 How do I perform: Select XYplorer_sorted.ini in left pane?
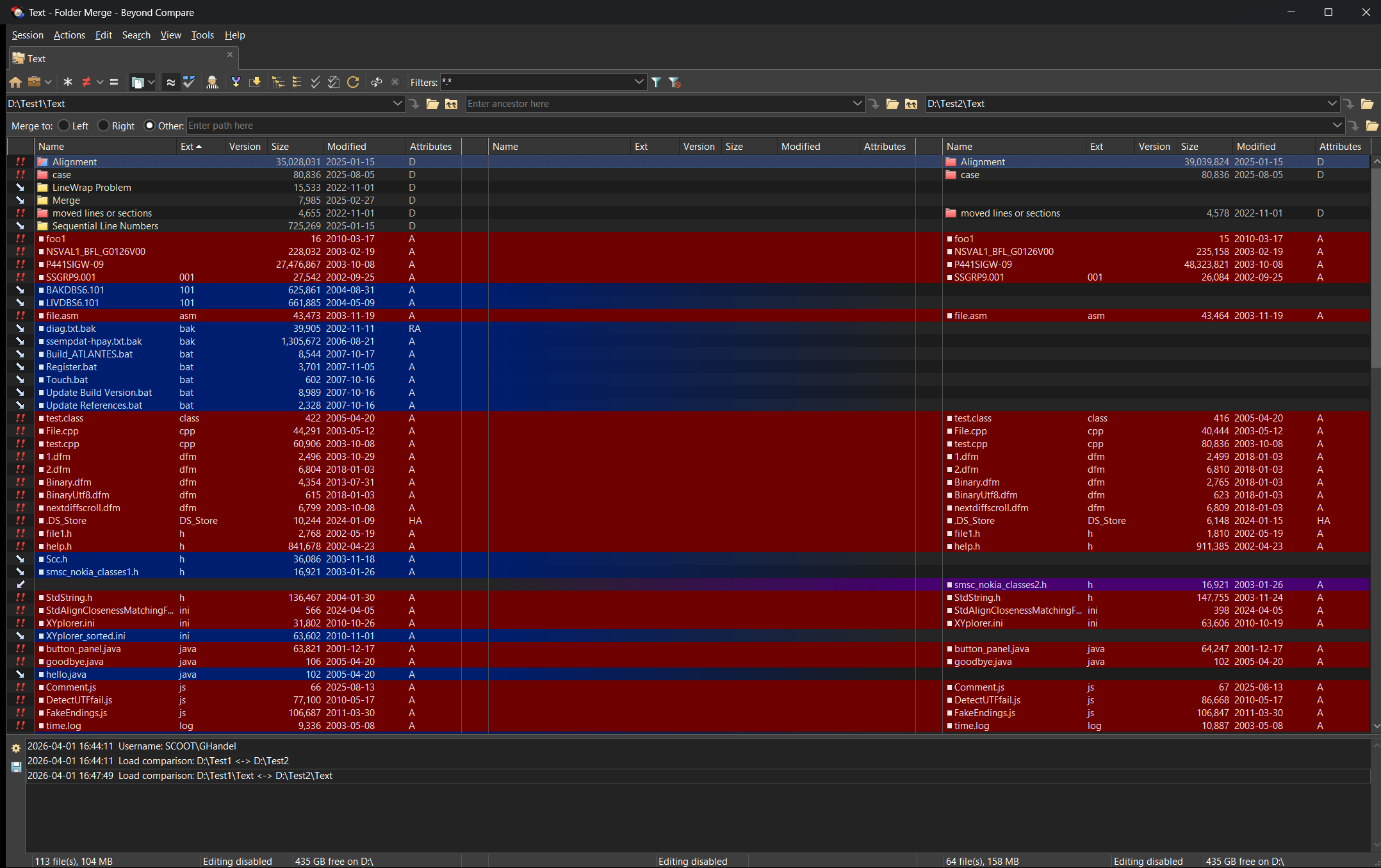pyautogui.click(x=86, y=636)
